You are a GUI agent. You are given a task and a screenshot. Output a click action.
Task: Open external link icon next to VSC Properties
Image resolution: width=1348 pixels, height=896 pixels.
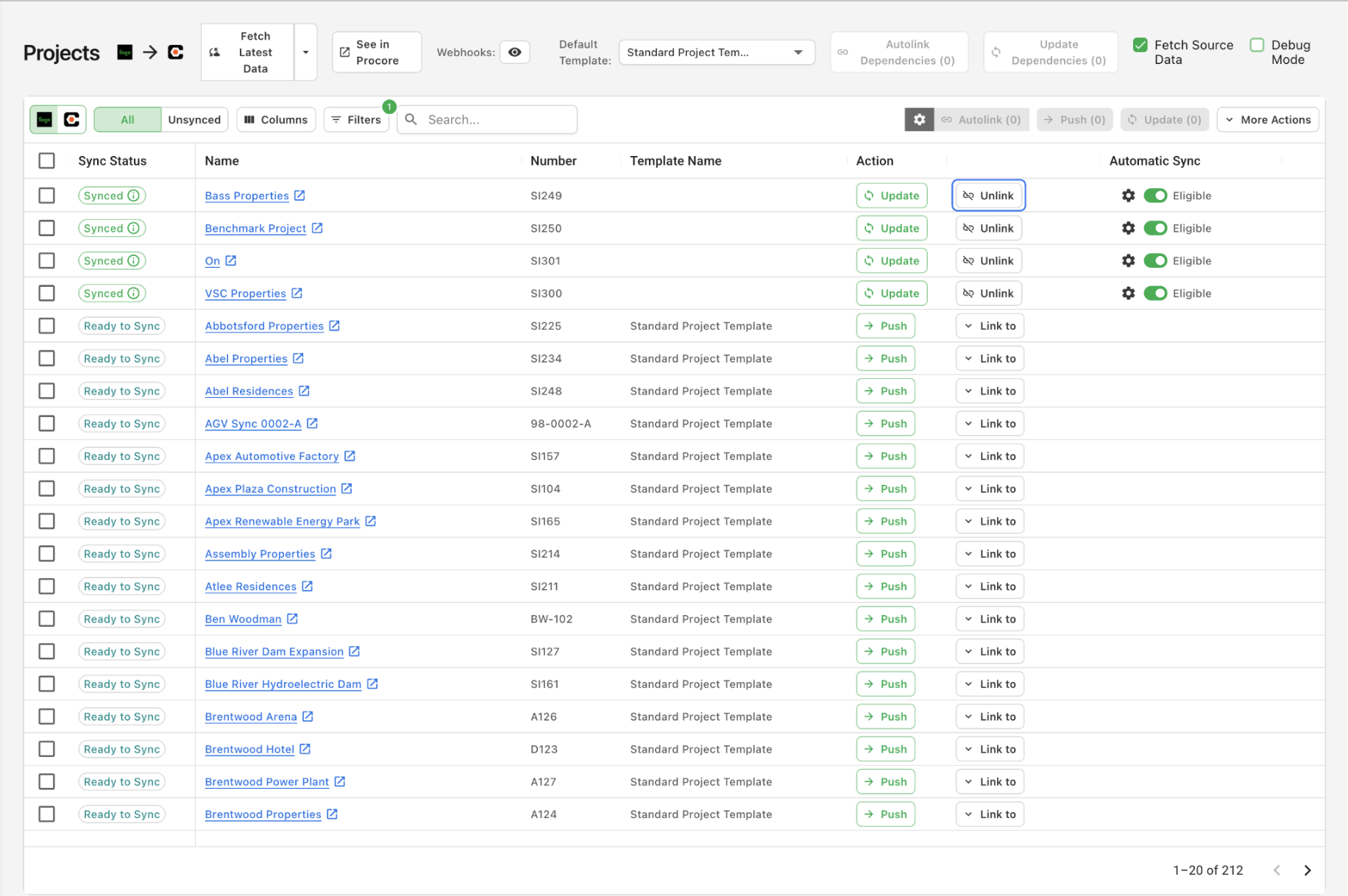pos(297,294)
